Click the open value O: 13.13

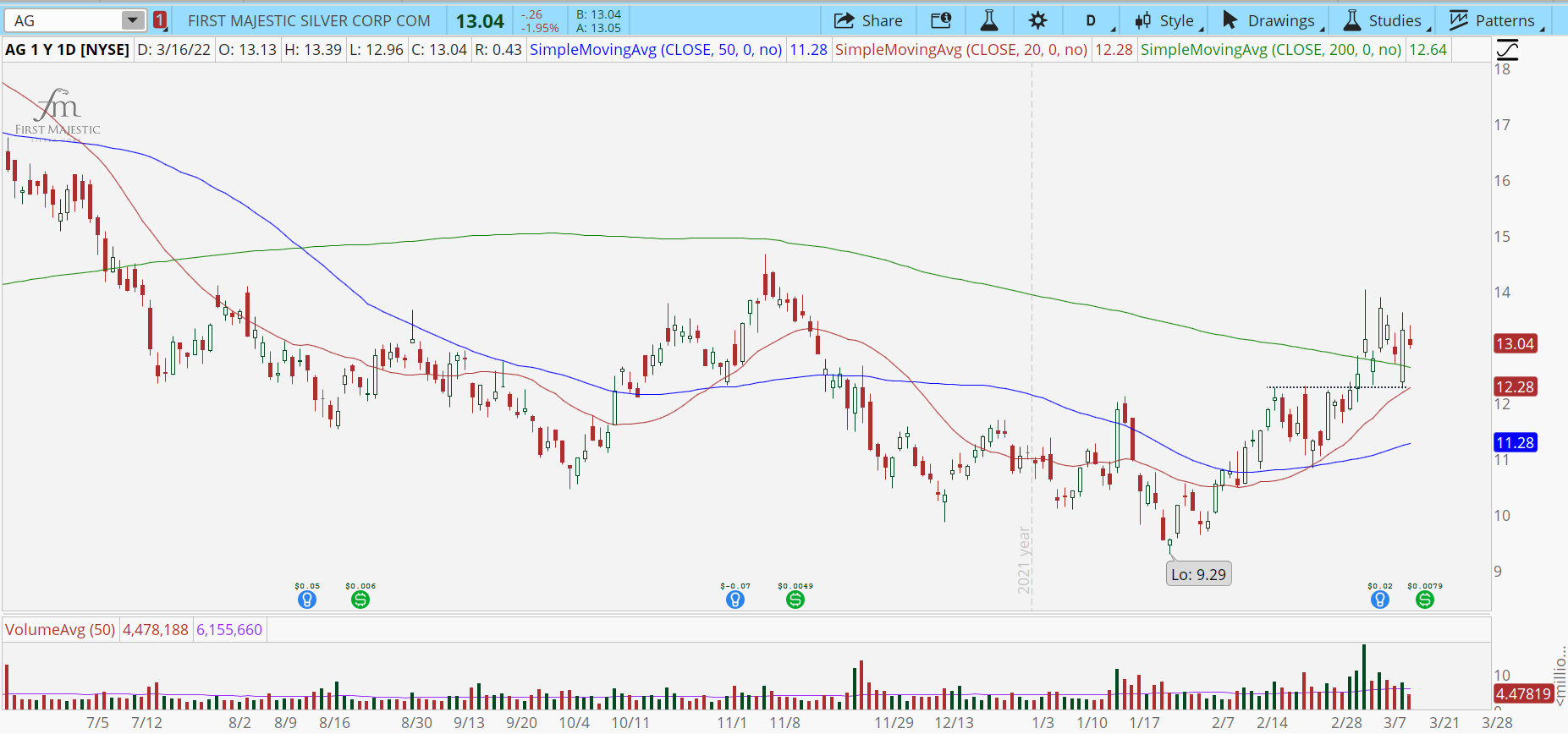pos(248,50)
